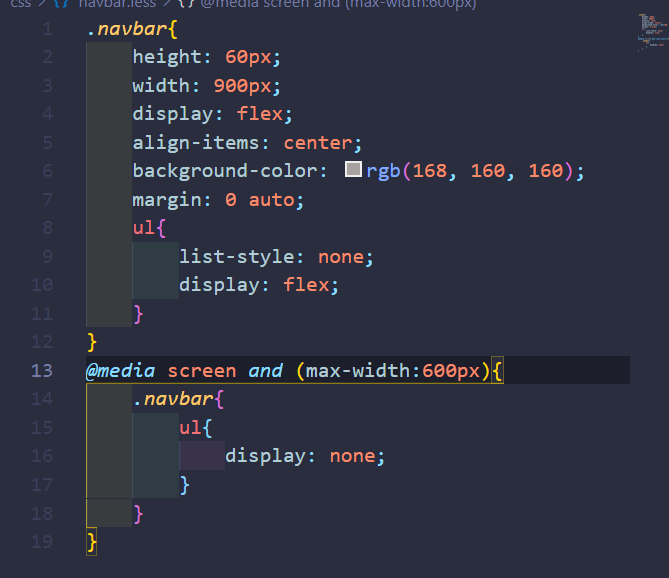Click the 'background-color' property
Viewport: 669px width, 578px height.
225,171
